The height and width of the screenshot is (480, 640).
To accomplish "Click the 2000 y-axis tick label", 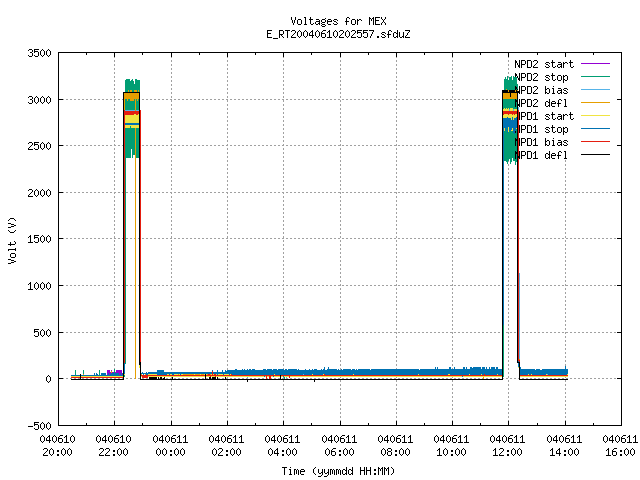I will coord(40,193).
